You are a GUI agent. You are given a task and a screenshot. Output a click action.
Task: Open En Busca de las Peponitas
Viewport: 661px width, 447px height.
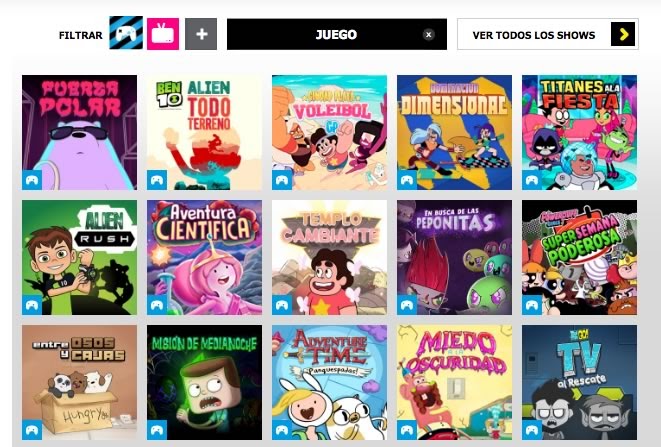[x=454, y=257]
